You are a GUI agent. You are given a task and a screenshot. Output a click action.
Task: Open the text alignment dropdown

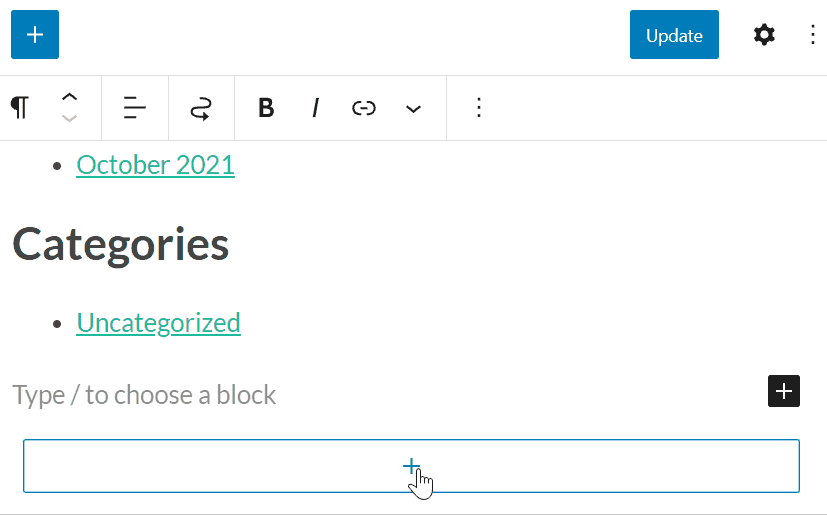[135, 108]
